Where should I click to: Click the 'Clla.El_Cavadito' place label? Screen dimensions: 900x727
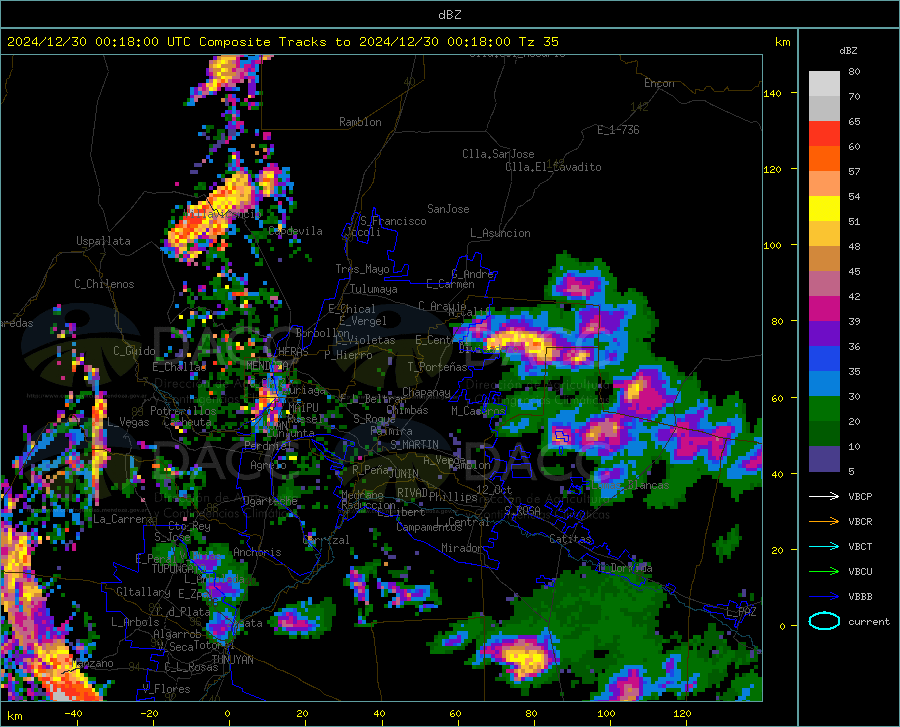point(553,167)
